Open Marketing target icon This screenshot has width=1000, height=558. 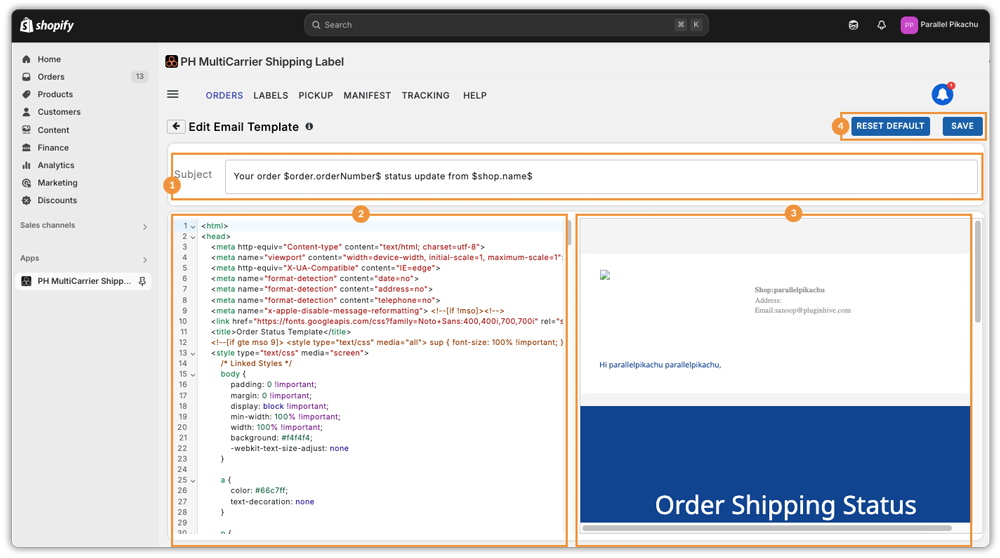pos(26,182)
